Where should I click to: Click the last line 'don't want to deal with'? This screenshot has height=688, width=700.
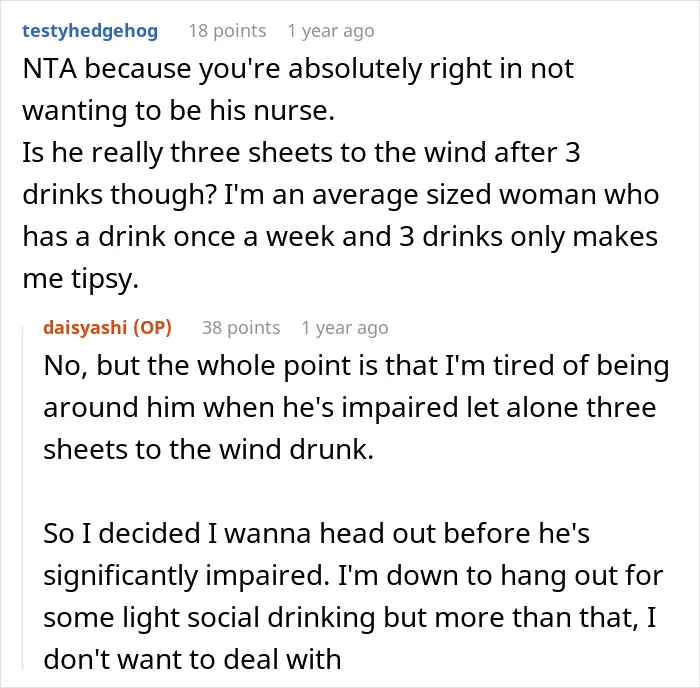point(192,659)
